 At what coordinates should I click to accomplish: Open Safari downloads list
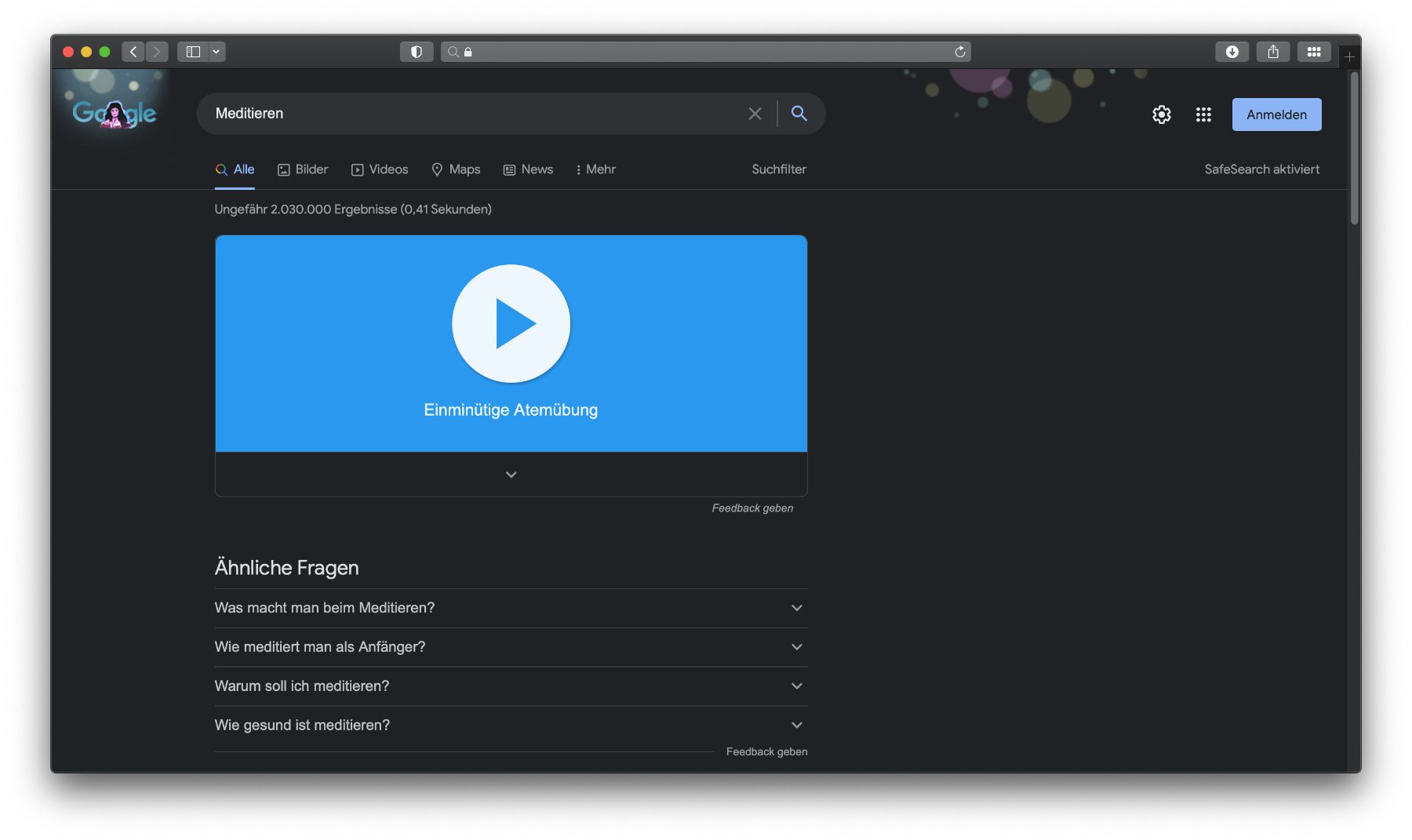click(1232, 52)
